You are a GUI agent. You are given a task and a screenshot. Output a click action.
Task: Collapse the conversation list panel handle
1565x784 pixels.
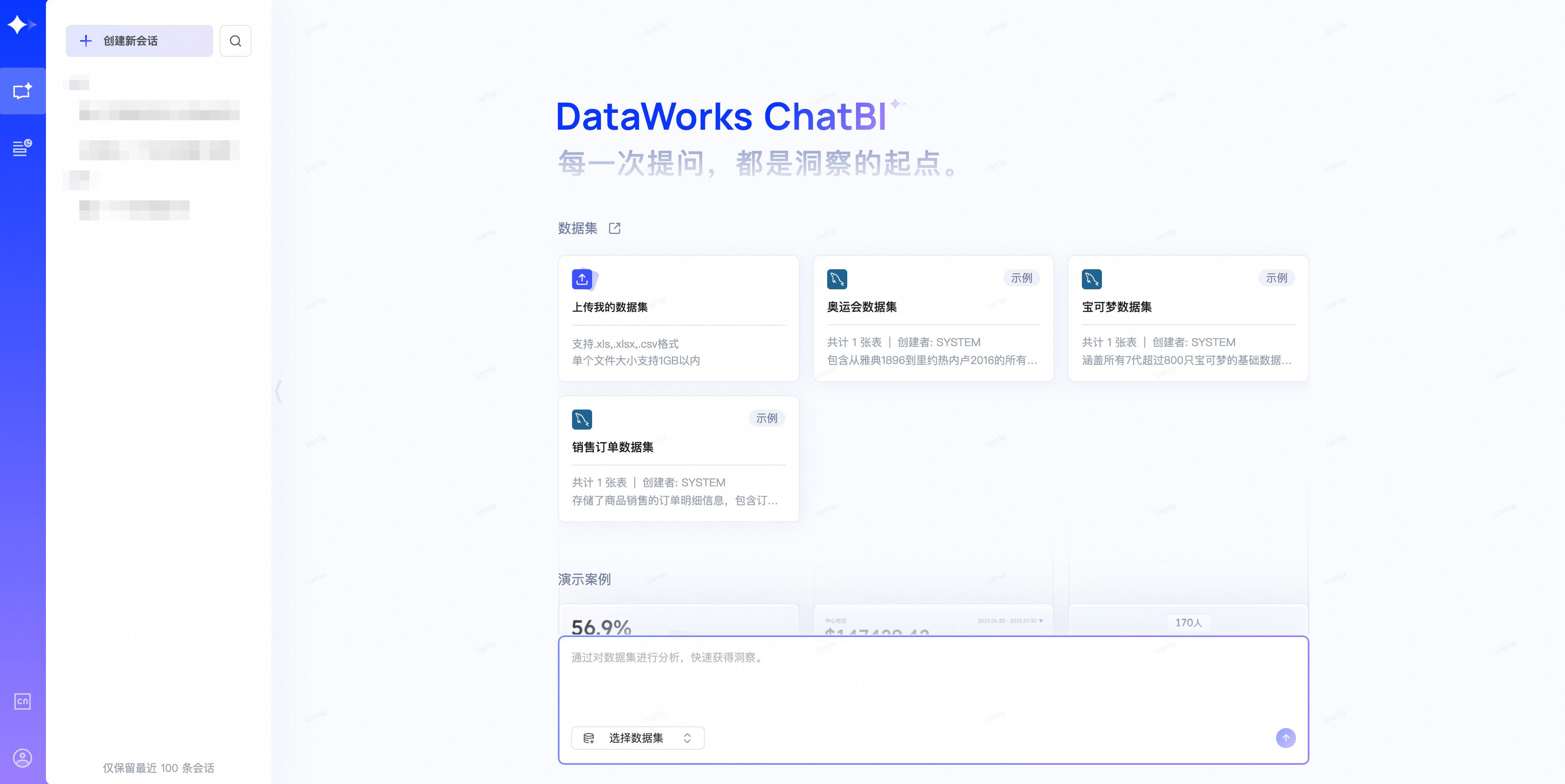point(278,391)
